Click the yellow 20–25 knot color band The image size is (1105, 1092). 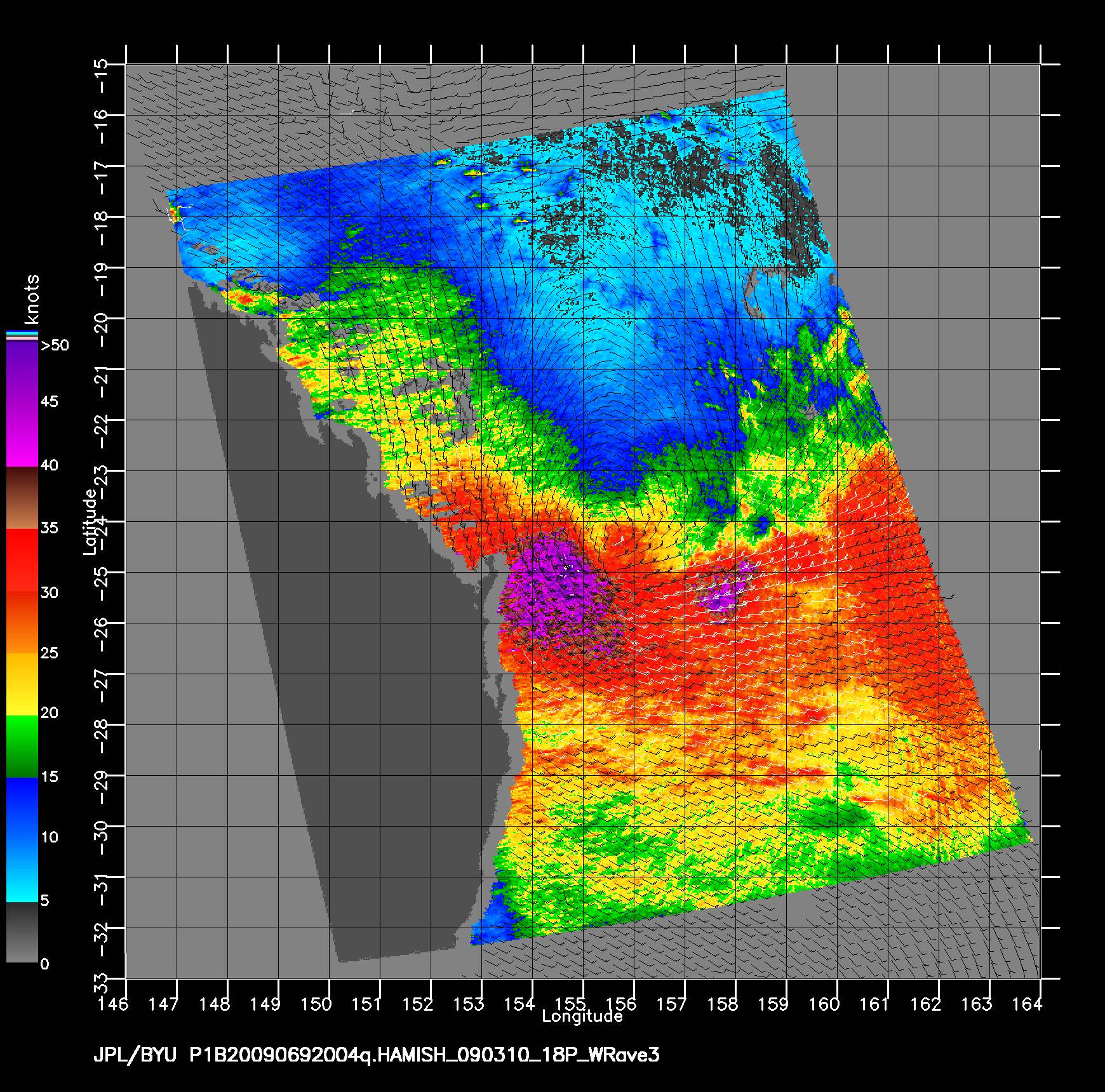pyautogui.click(x=22, y=684)
